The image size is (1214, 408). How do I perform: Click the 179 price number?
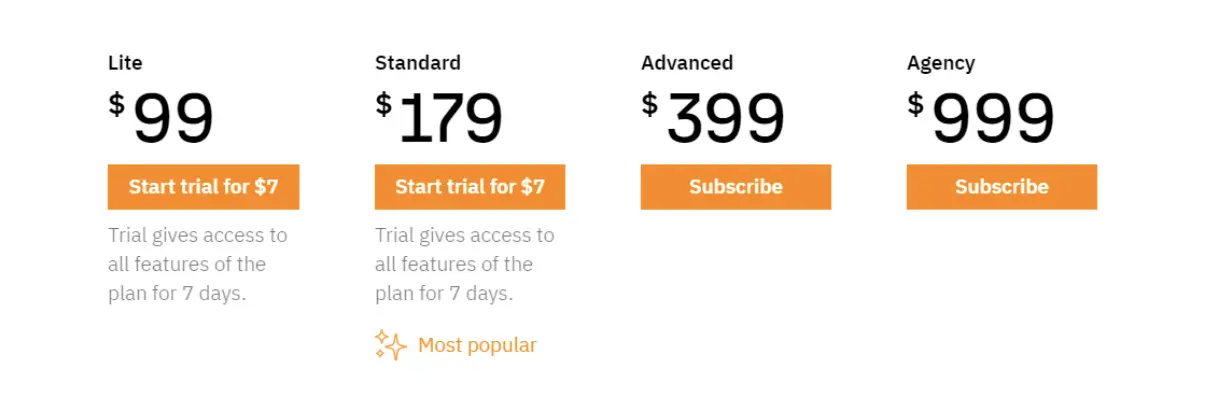[x=450, y=119]
